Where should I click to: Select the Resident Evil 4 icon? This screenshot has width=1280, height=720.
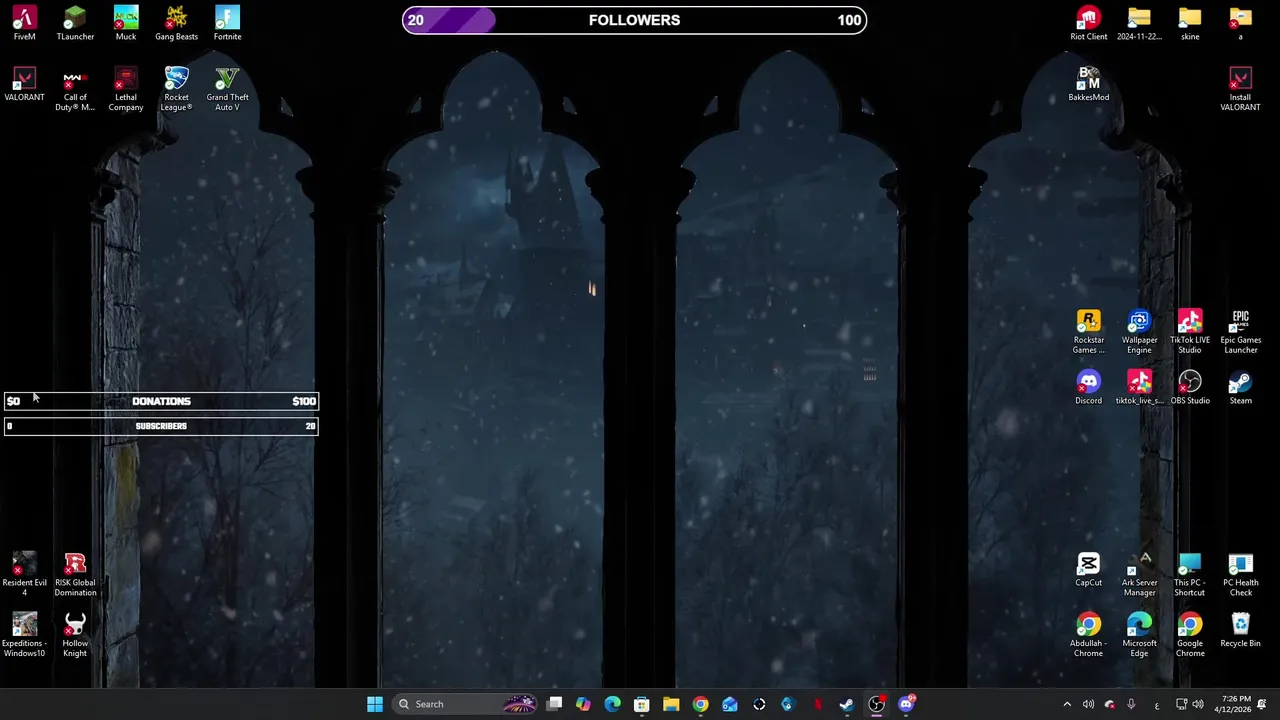24,575
